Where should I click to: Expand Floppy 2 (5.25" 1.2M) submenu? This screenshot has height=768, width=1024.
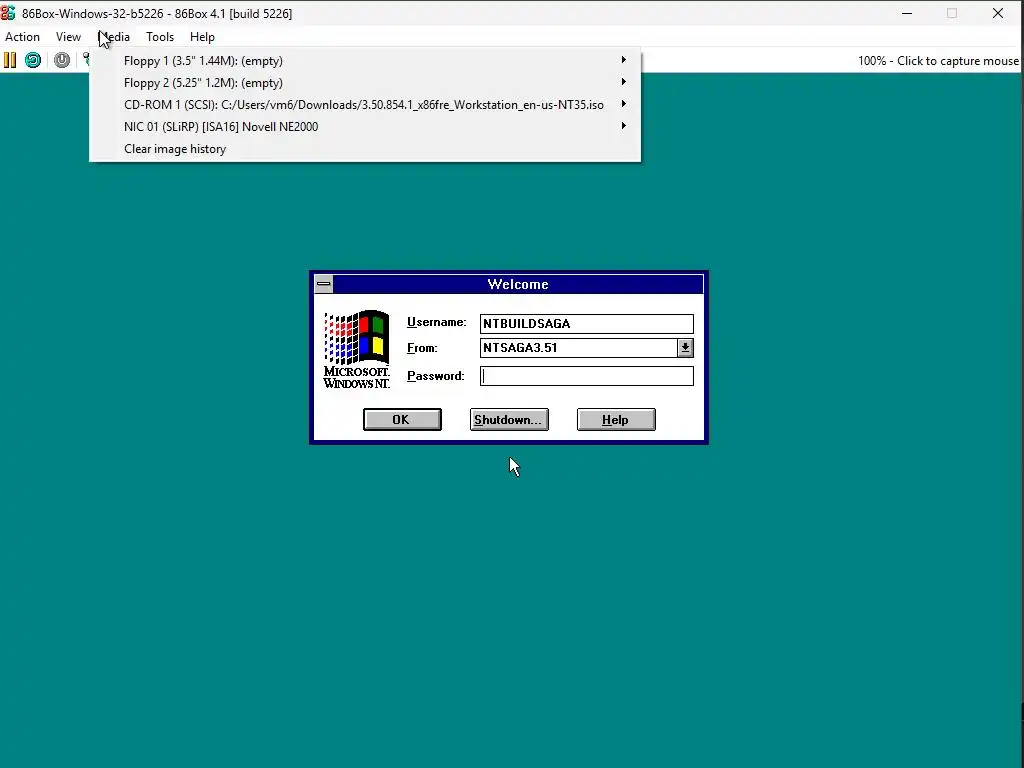coord(365,83)
